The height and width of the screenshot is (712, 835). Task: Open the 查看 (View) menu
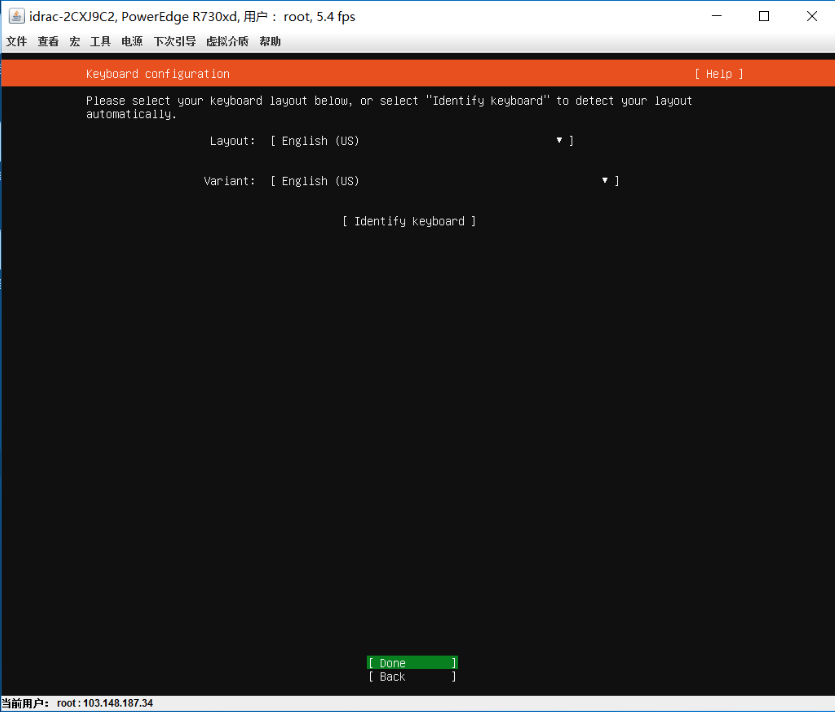[x=48, y=42]
